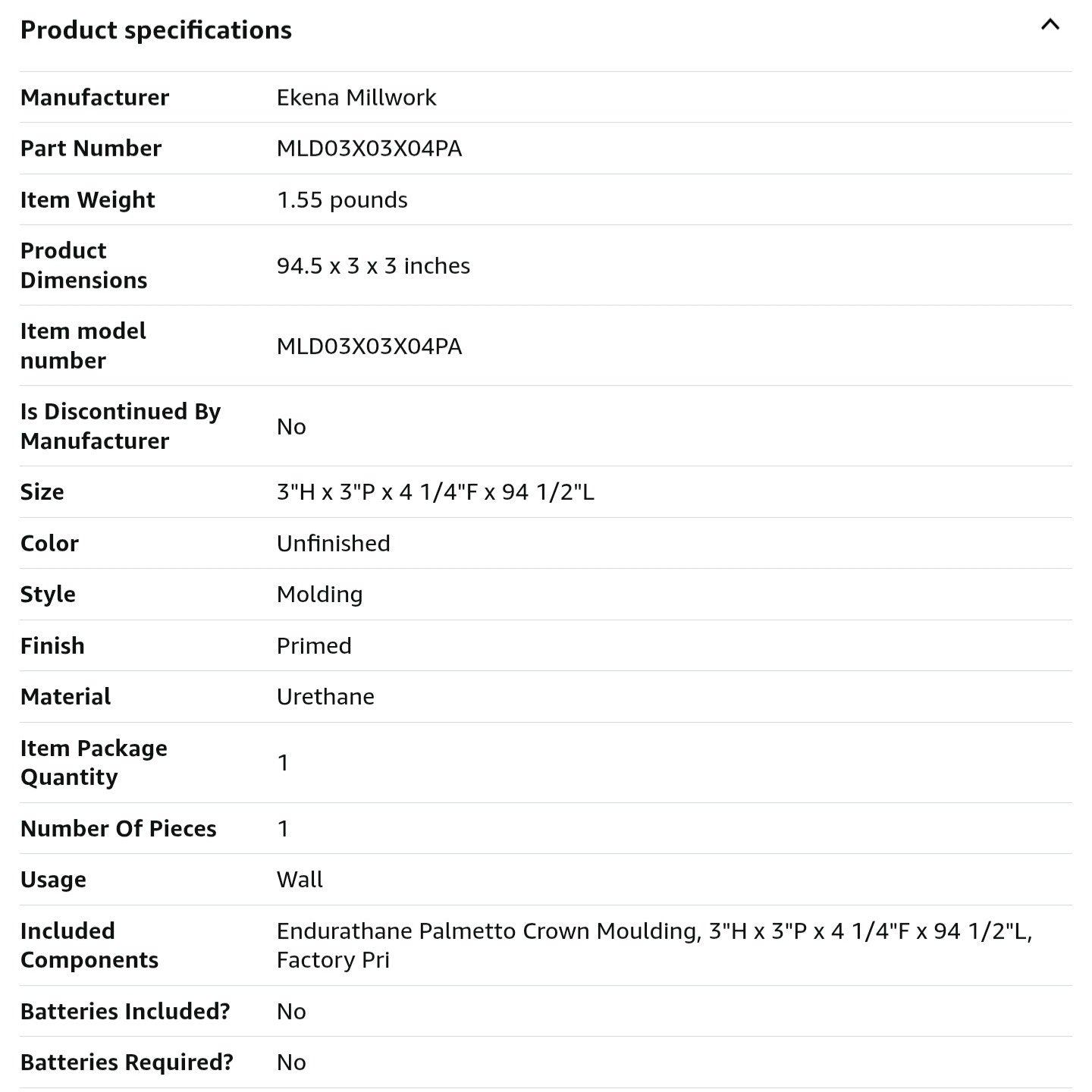Select the Number Of Pieces label
This screenshot has width=1092, height=1092.
pyautogui.click(x=118, y=829)
